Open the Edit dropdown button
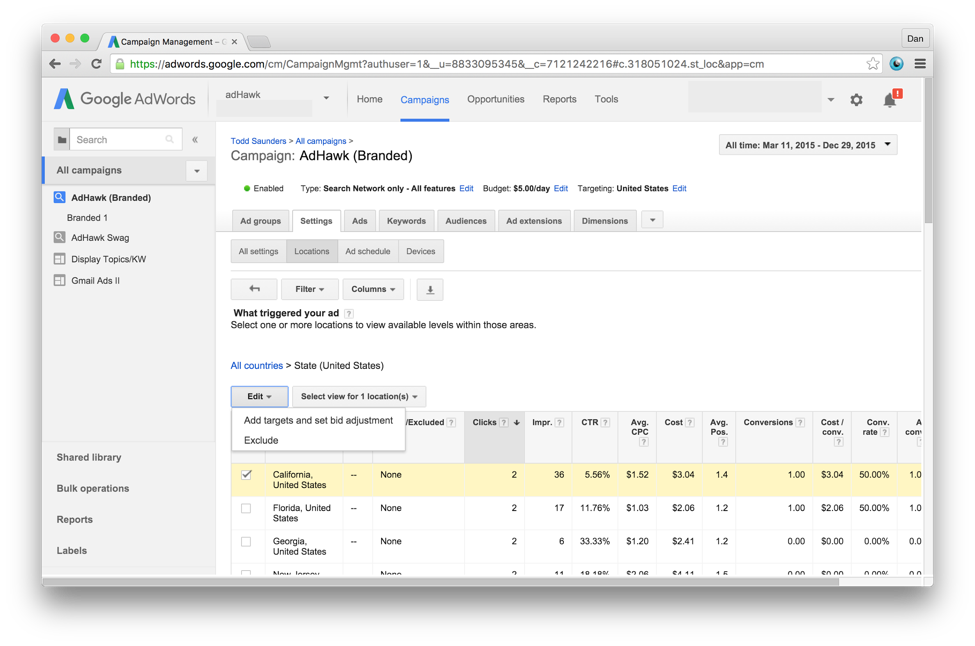The image size is (975, 646). tap(259, 397)
